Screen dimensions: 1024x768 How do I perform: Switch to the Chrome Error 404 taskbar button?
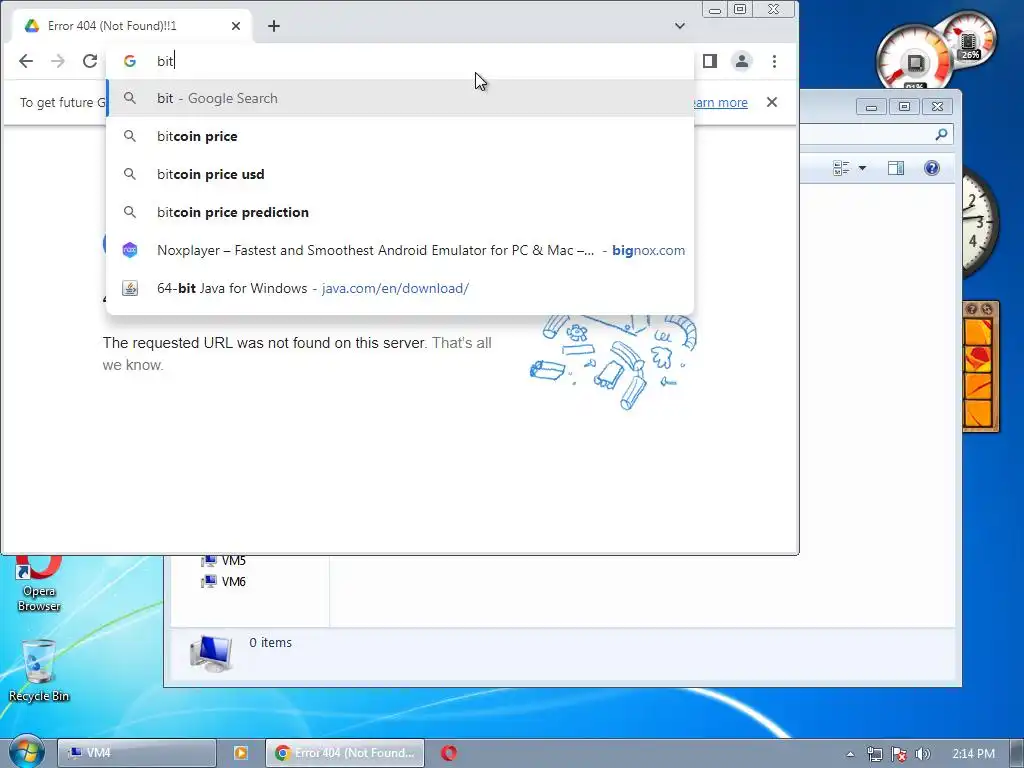345,753
